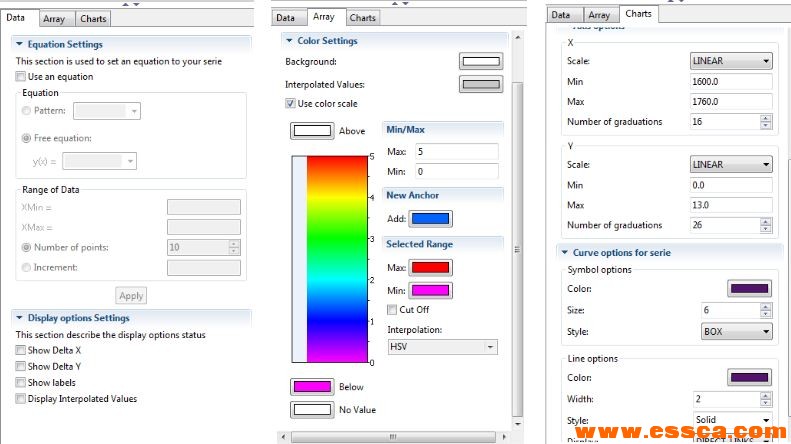This screenshot has height=444, width=791.
Task: Uncheck the Use color scale checkbox
Action: [291, 104]
